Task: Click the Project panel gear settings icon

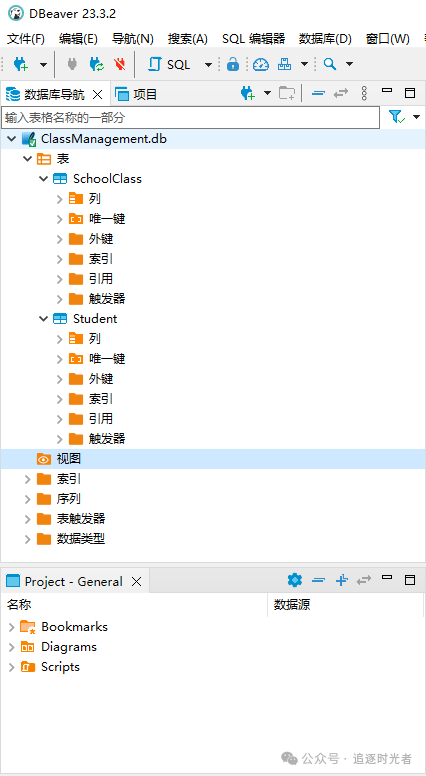Action: 295,580
